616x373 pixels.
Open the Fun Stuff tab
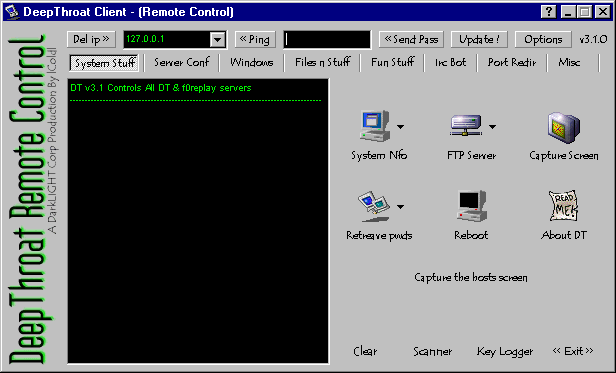point(392,62)
